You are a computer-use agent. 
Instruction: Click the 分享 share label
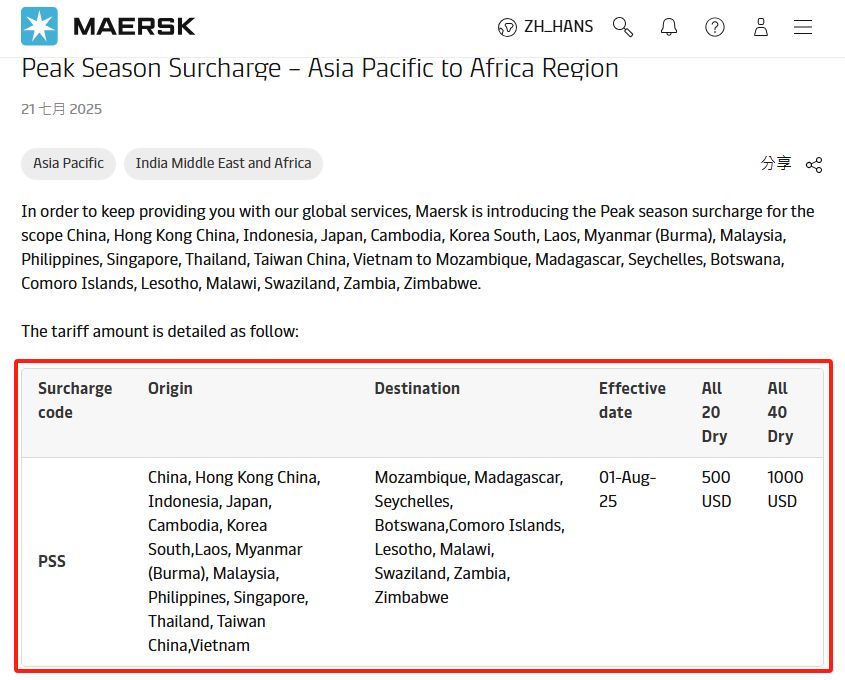coord(776,163)
